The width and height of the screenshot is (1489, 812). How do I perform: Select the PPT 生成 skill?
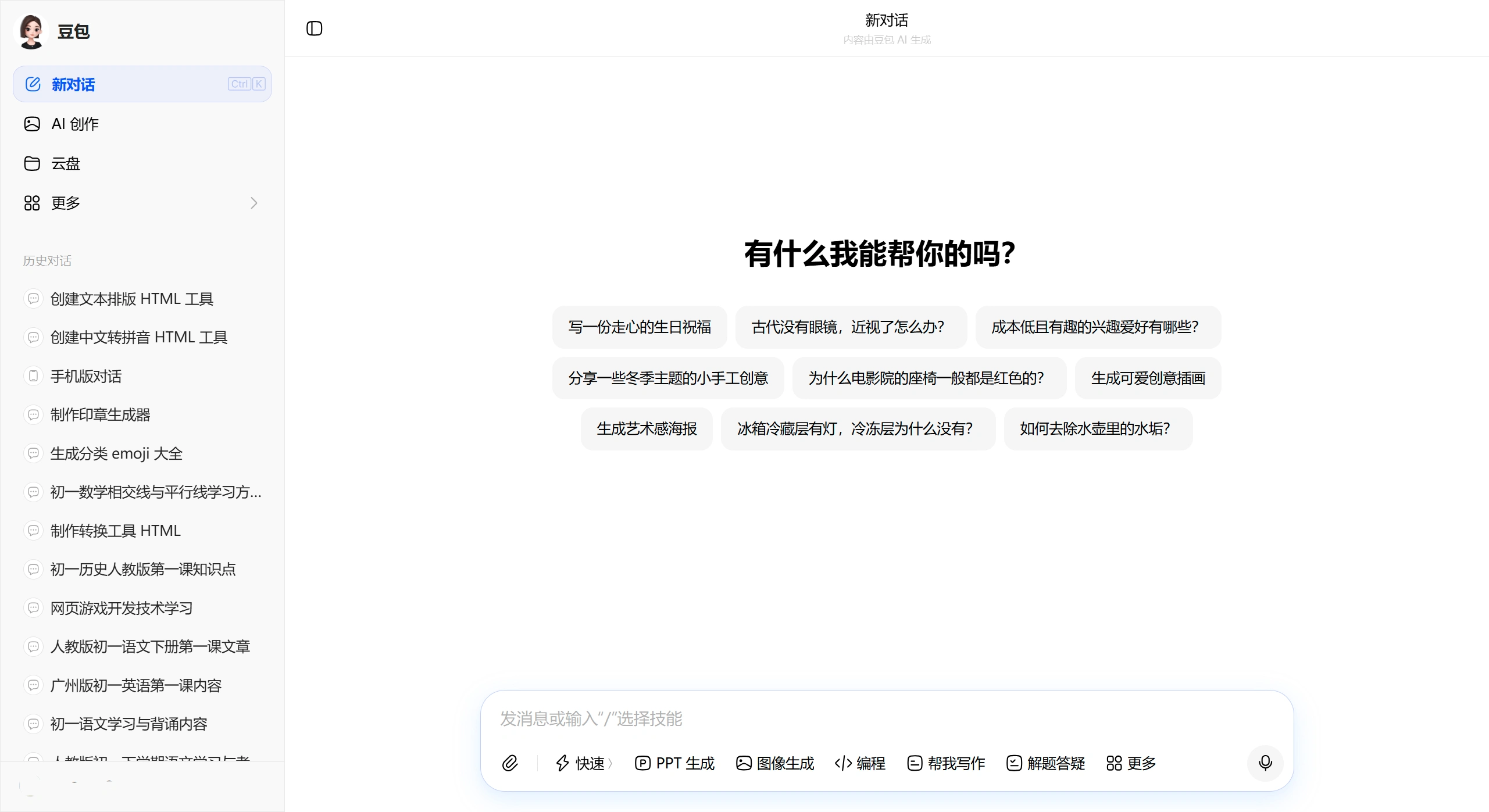click(x=674, y=763)
